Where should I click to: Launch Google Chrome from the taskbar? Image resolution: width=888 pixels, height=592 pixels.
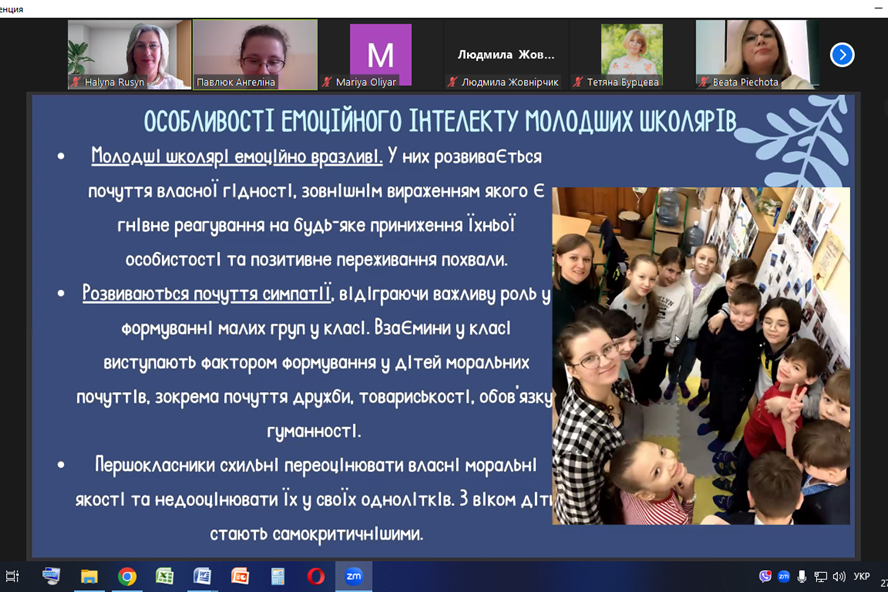coord(127,576)
